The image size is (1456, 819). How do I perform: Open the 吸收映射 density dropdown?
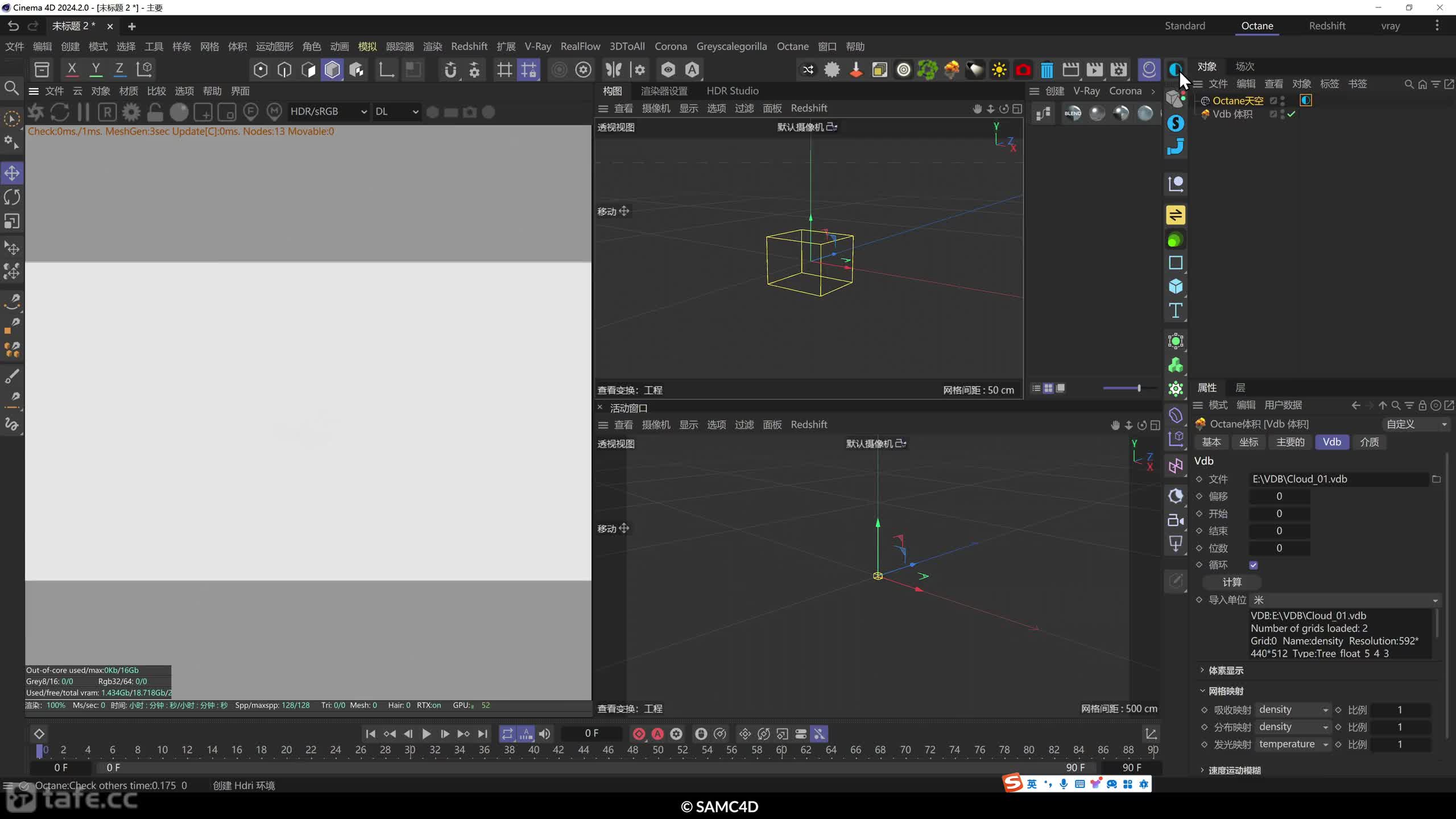click(1293, 709)
